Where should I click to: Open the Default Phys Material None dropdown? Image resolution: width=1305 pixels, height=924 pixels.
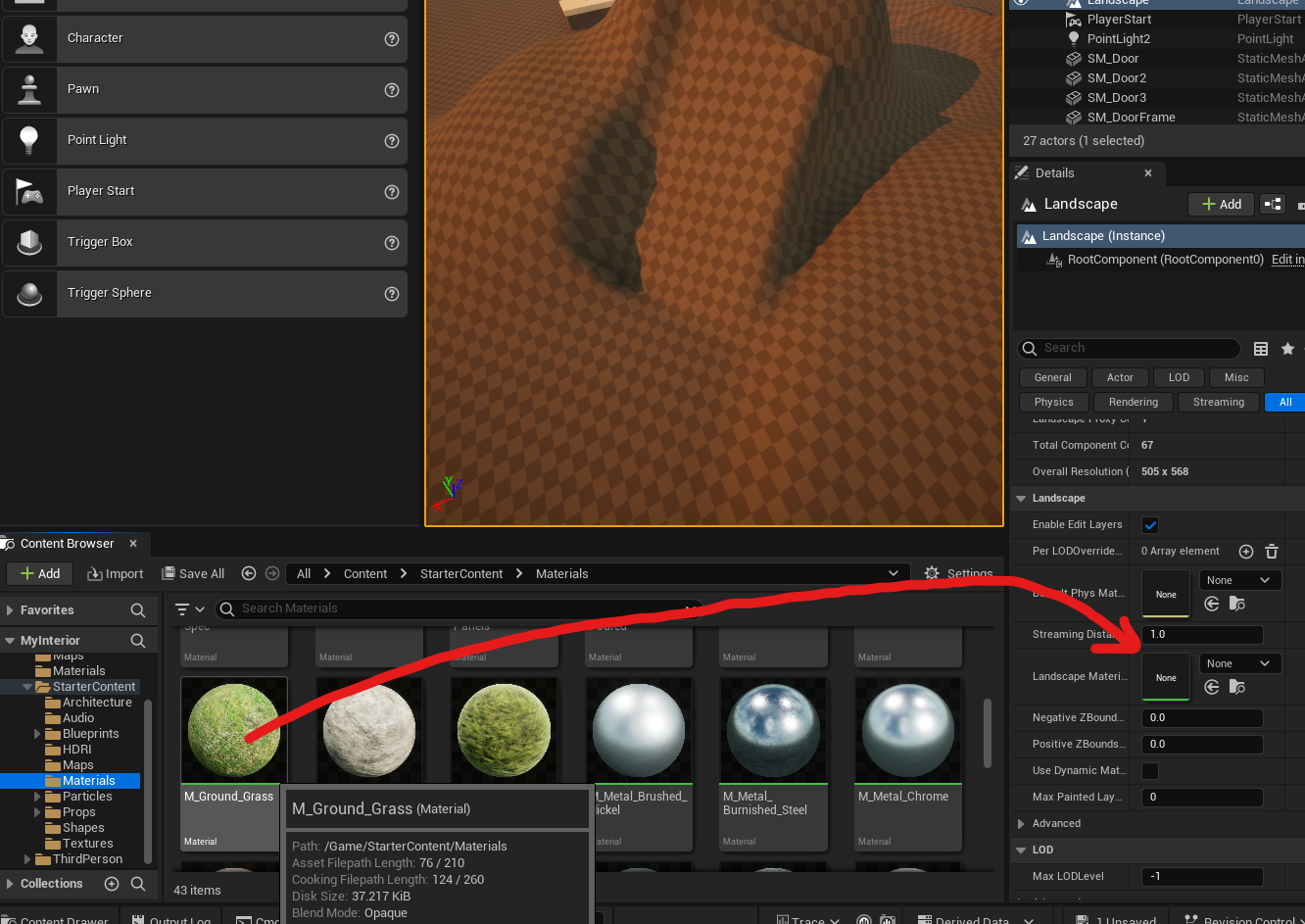pos(1239,580)
